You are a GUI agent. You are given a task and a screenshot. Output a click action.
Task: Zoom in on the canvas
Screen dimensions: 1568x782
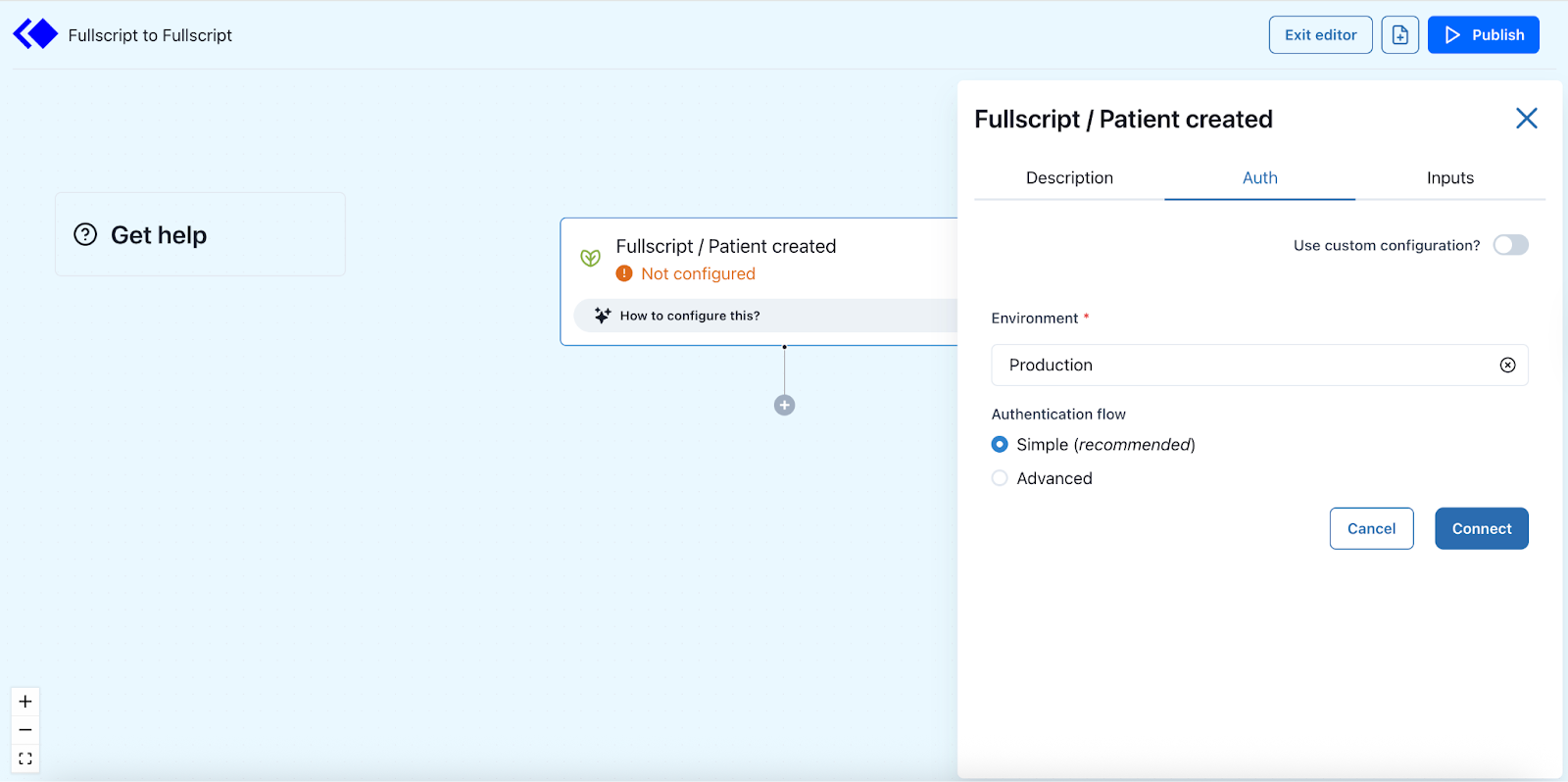(25, 702)
